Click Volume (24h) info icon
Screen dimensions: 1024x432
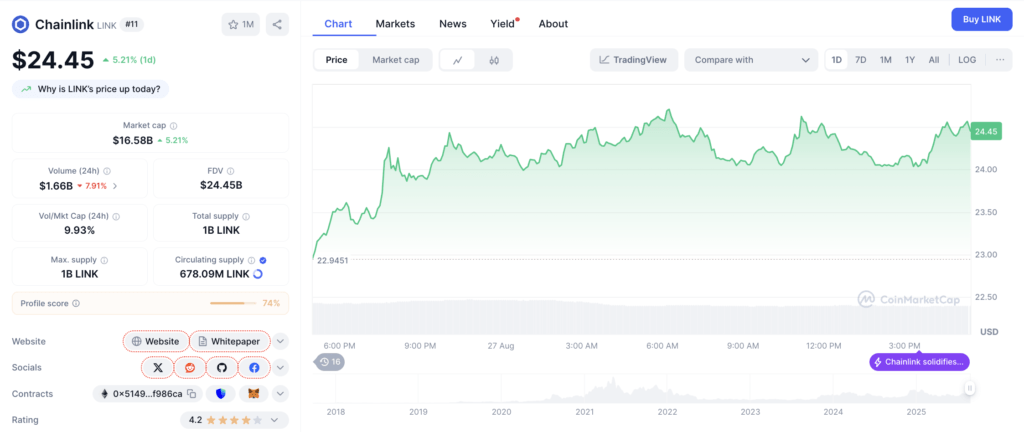tap(107, 171)
